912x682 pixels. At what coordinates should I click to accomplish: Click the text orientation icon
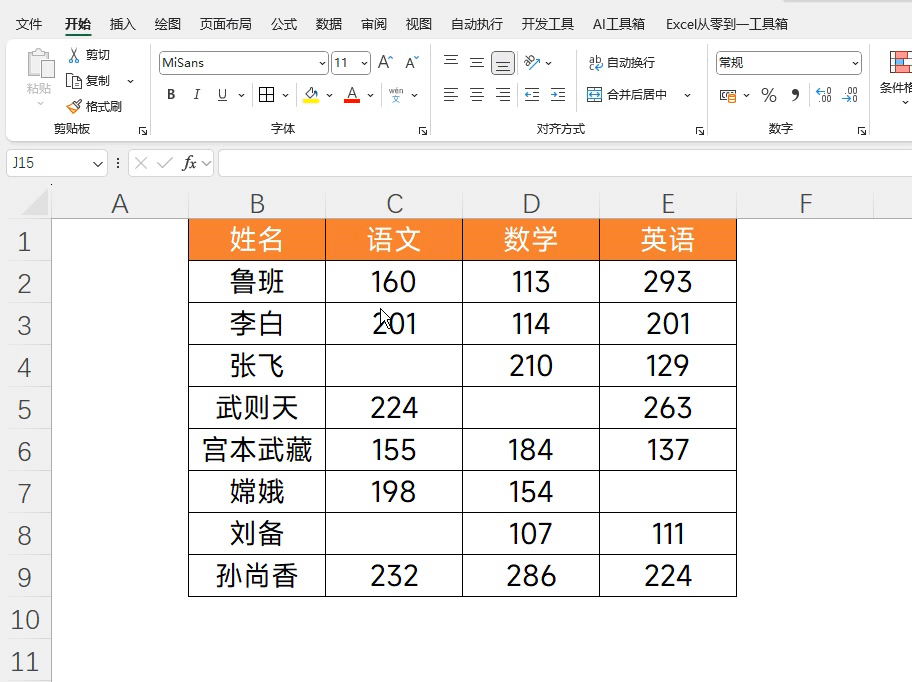tap(532, 63)
